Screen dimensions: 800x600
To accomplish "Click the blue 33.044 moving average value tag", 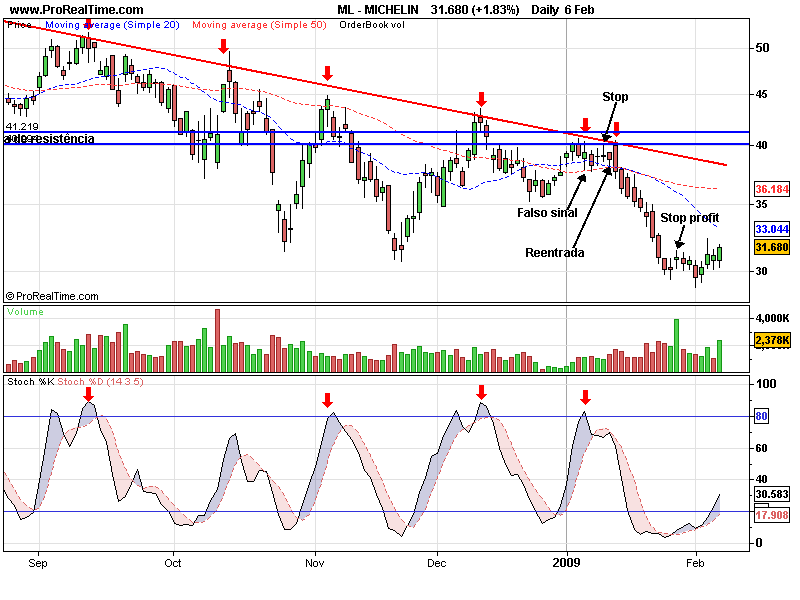I will click(772, 229).
